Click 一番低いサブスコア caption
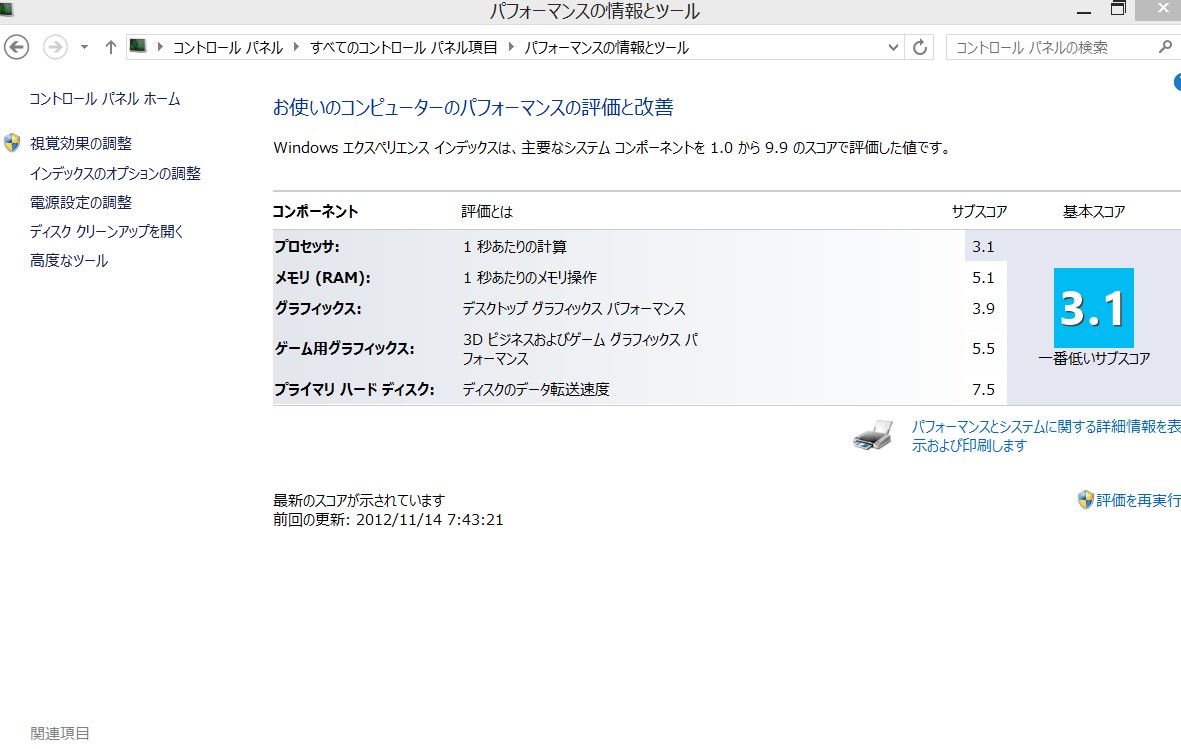1181x749 pixels. point(1094,359)
